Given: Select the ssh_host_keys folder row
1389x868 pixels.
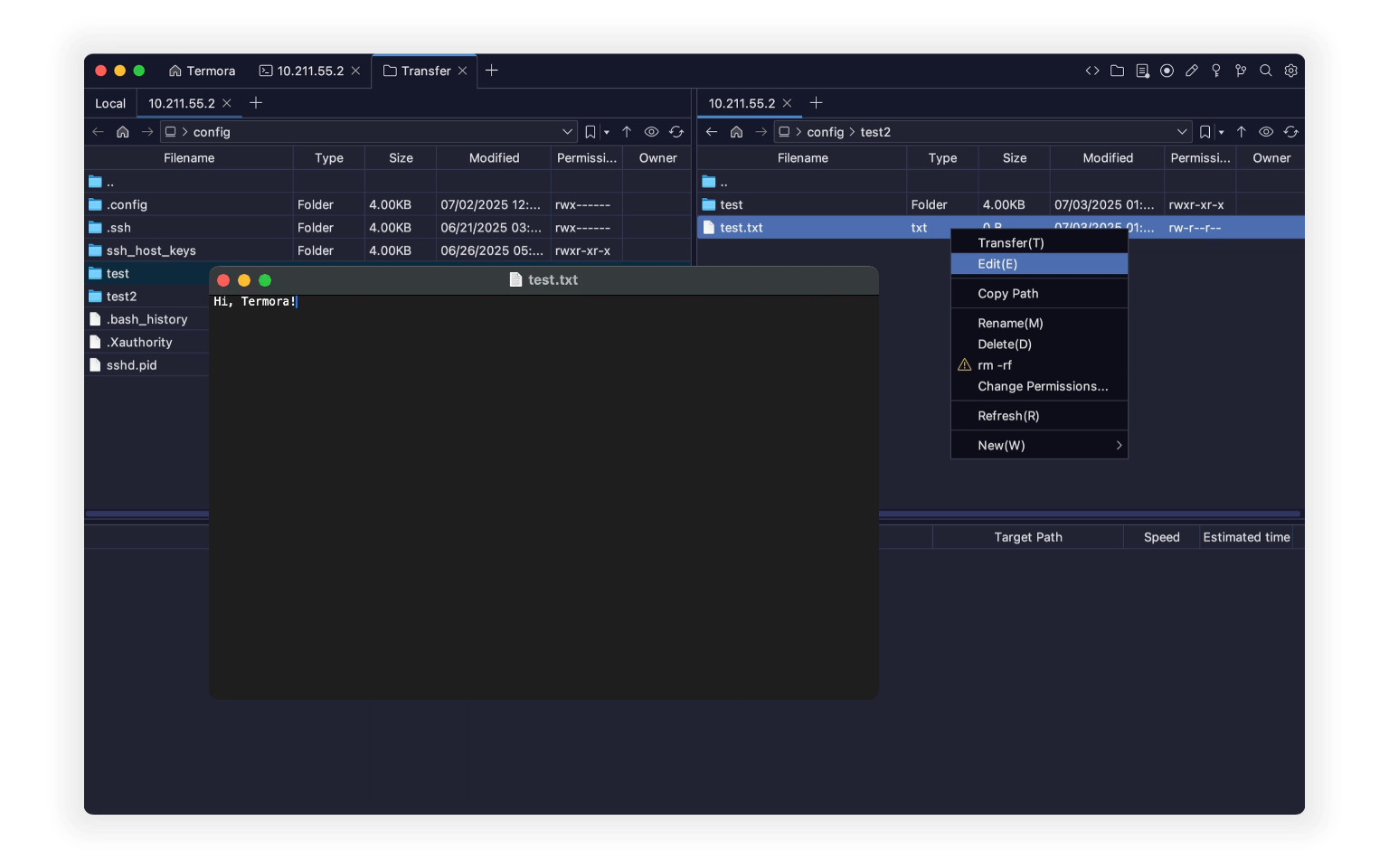Looking at the screenshot, I should tap(151, 250).
